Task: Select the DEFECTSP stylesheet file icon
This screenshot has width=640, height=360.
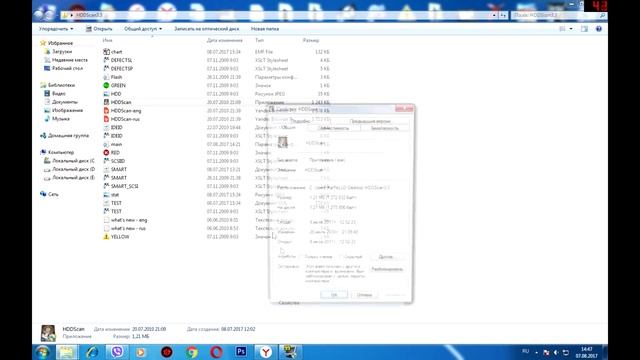Action: pyautogui.click(x=106, y=69)
